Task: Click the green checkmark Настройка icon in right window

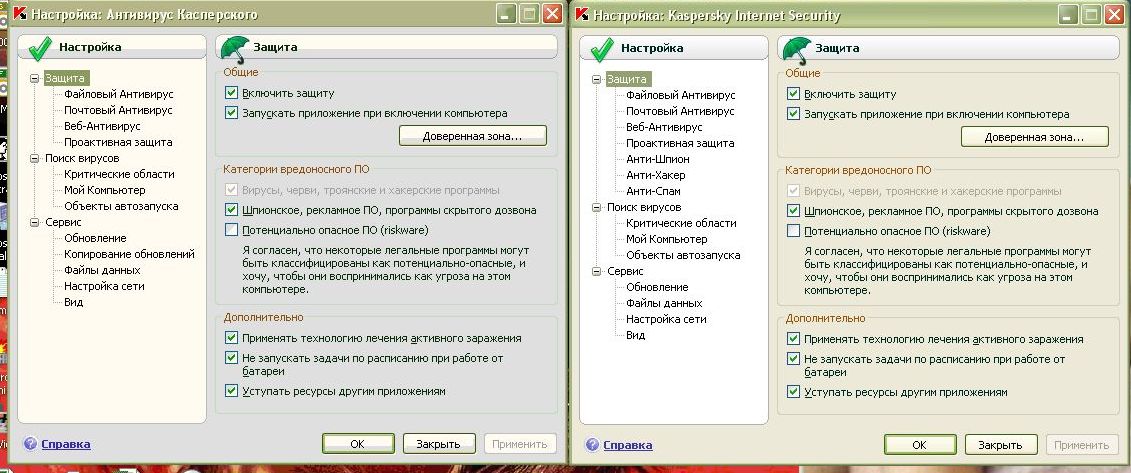Action: click(601, 48)
